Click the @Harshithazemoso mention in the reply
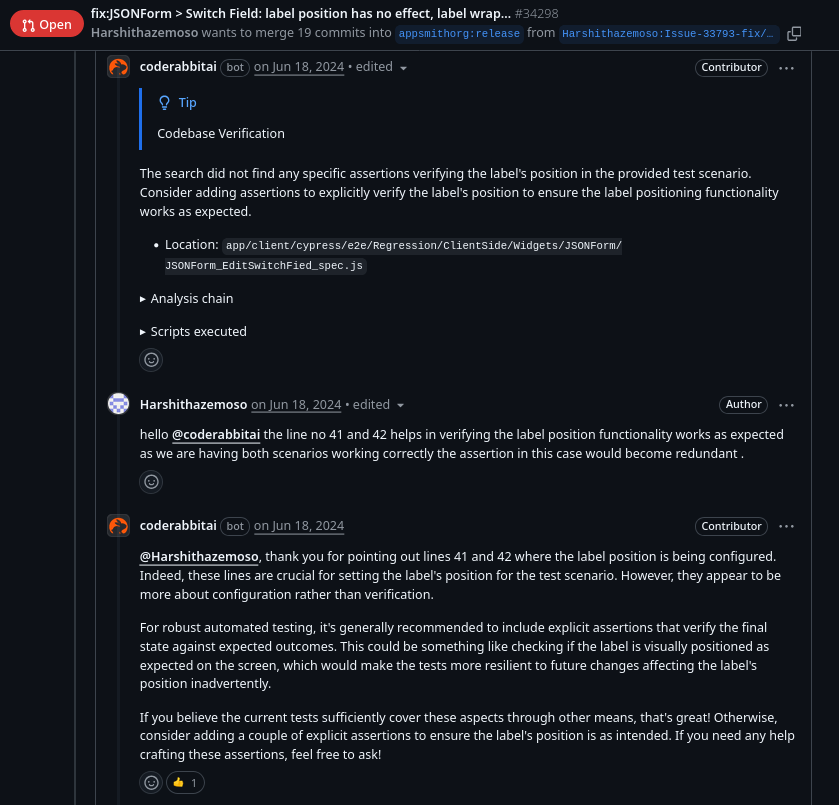 pyautogui.click(x=198, y=556)
